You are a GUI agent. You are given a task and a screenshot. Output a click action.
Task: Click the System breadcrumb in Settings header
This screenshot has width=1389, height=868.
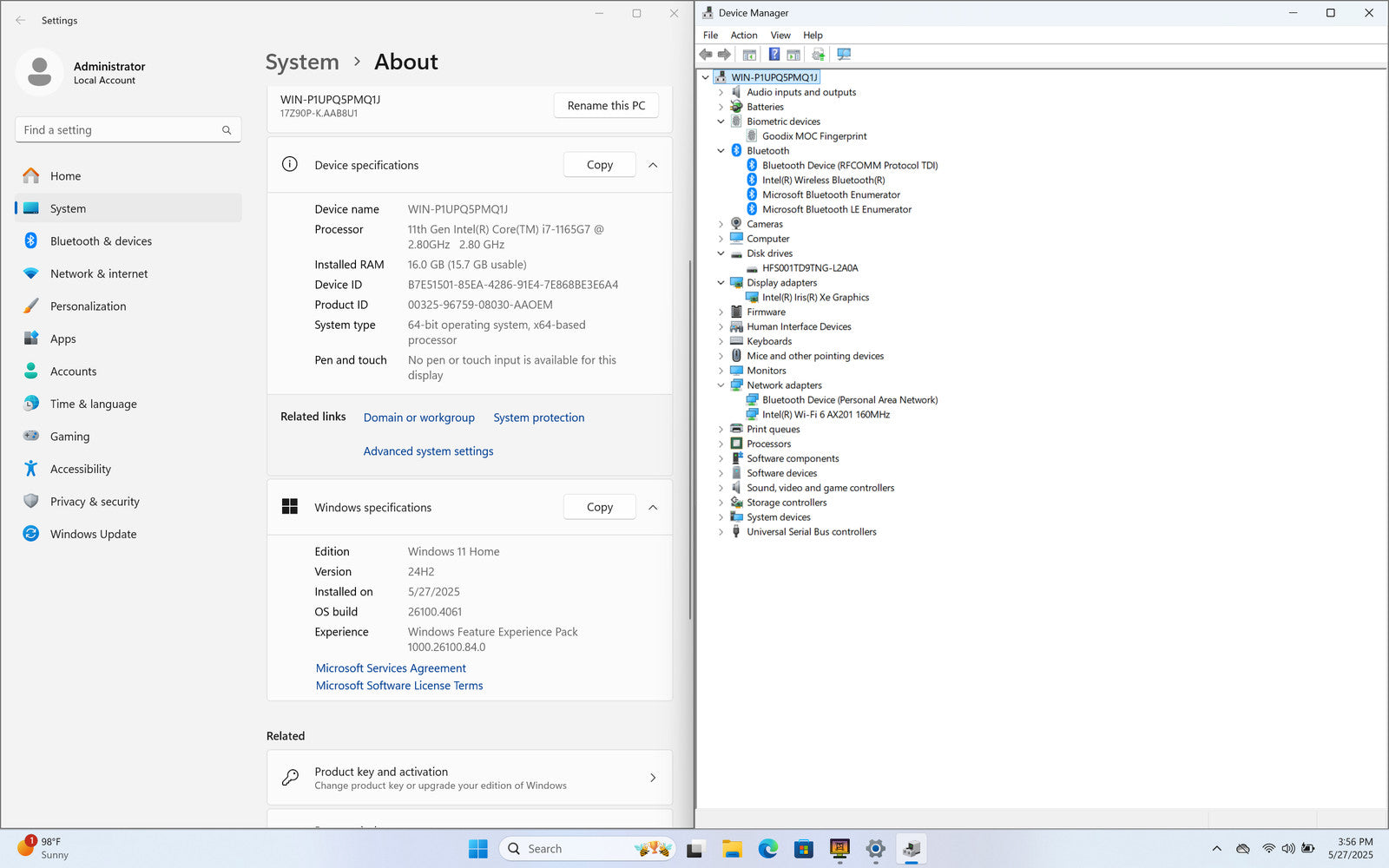coord(302,62)
